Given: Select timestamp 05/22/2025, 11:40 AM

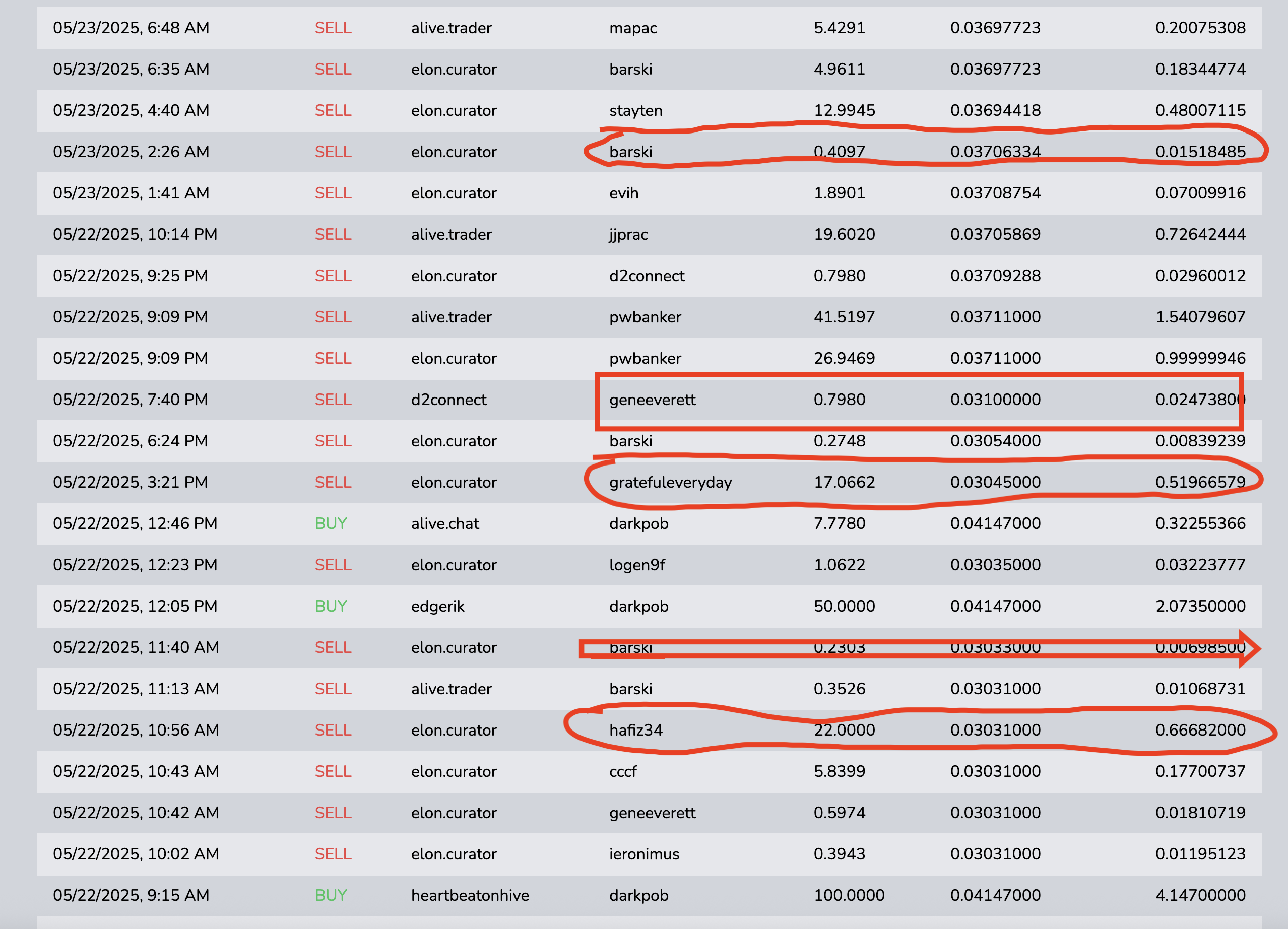Looking at the screenshot, I should (x=136, y=648).
